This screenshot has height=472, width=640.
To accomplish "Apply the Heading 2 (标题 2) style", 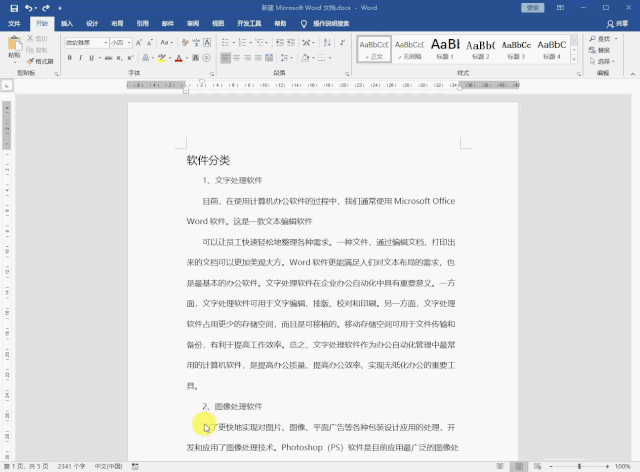I will coord(481,49).
